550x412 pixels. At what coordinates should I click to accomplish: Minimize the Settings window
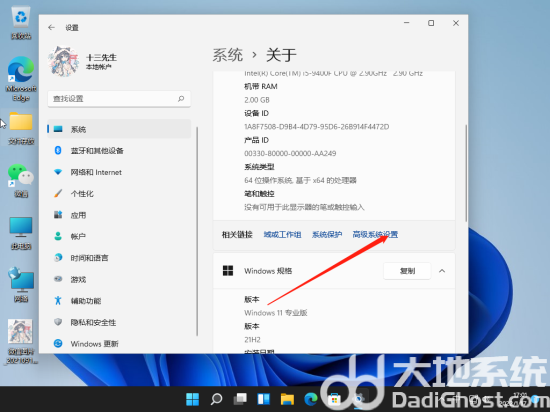tap(407, 23)
